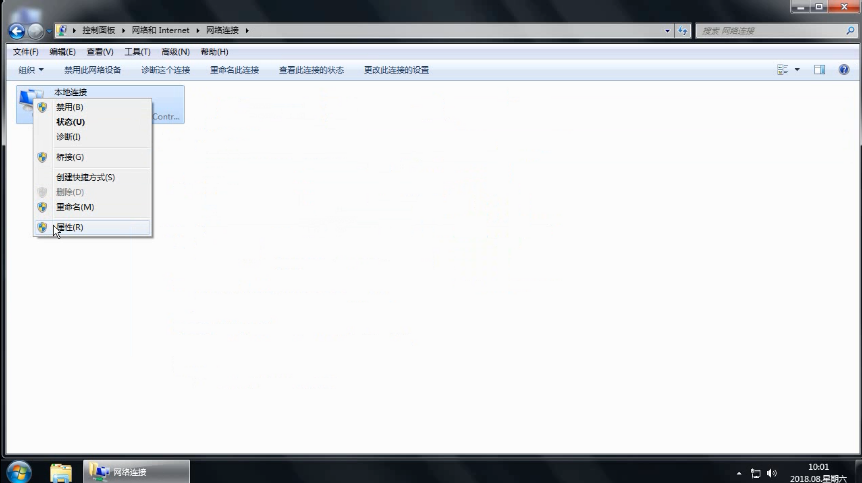
Task: Click into the 搜索 网络连接 search field
Action: click(x=765, y=31)
